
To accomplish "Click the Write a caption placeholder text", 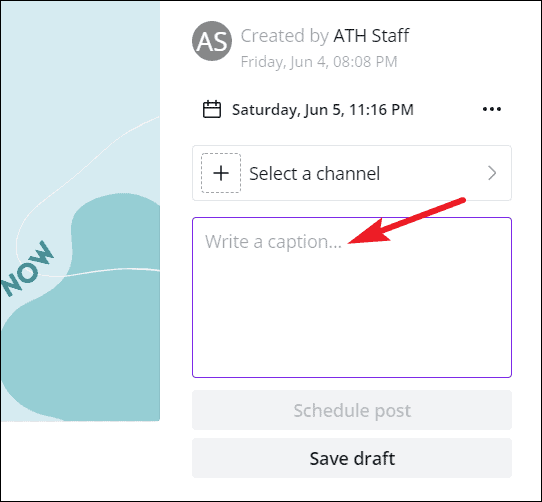I will click(273, 242).
